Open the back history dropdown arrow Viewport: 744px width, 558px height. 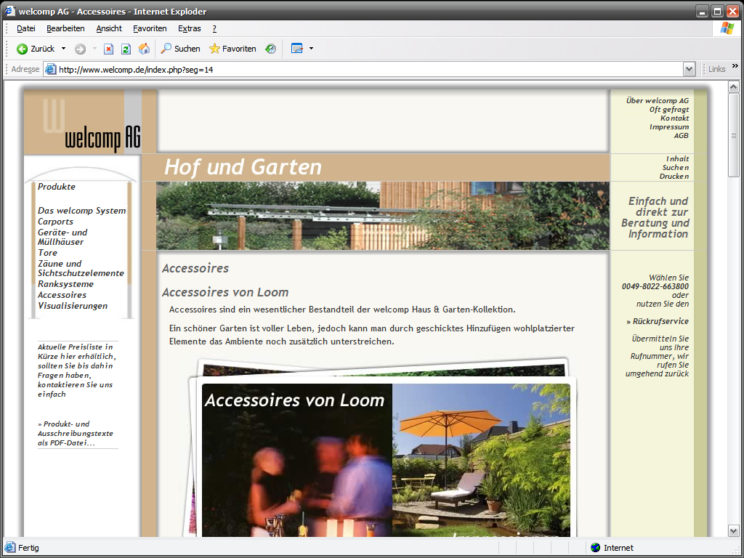(64, 48)
